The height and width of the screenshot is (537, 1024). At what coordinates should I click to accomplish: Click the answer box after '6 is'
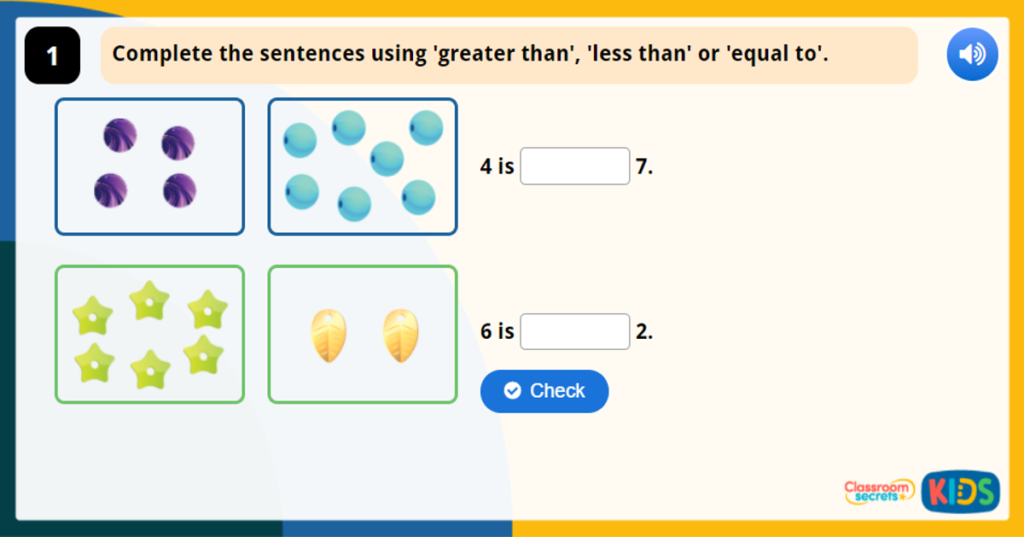(575, 332)
